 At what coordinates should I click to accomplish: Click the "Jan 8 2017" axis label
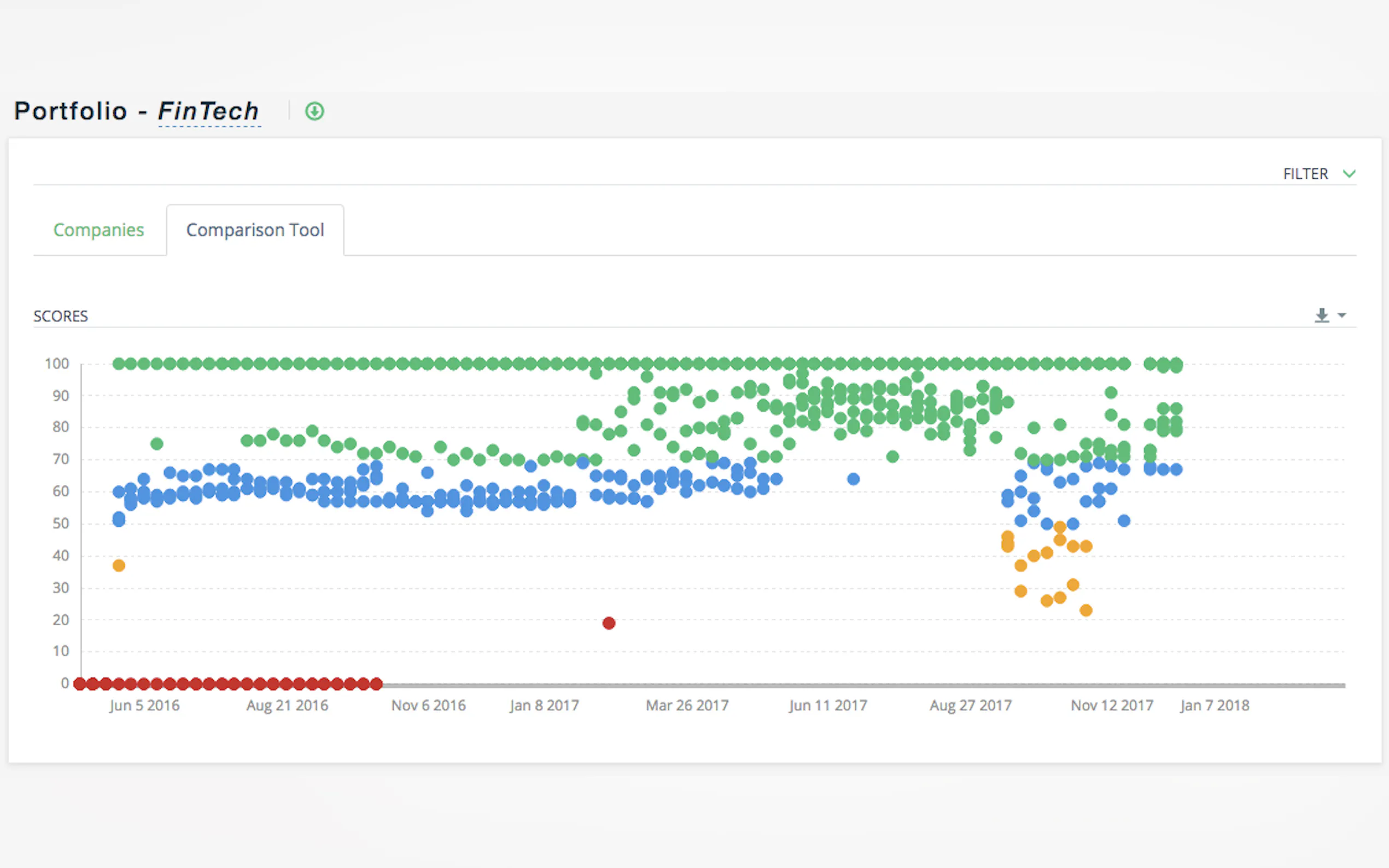tap(544, 706)
